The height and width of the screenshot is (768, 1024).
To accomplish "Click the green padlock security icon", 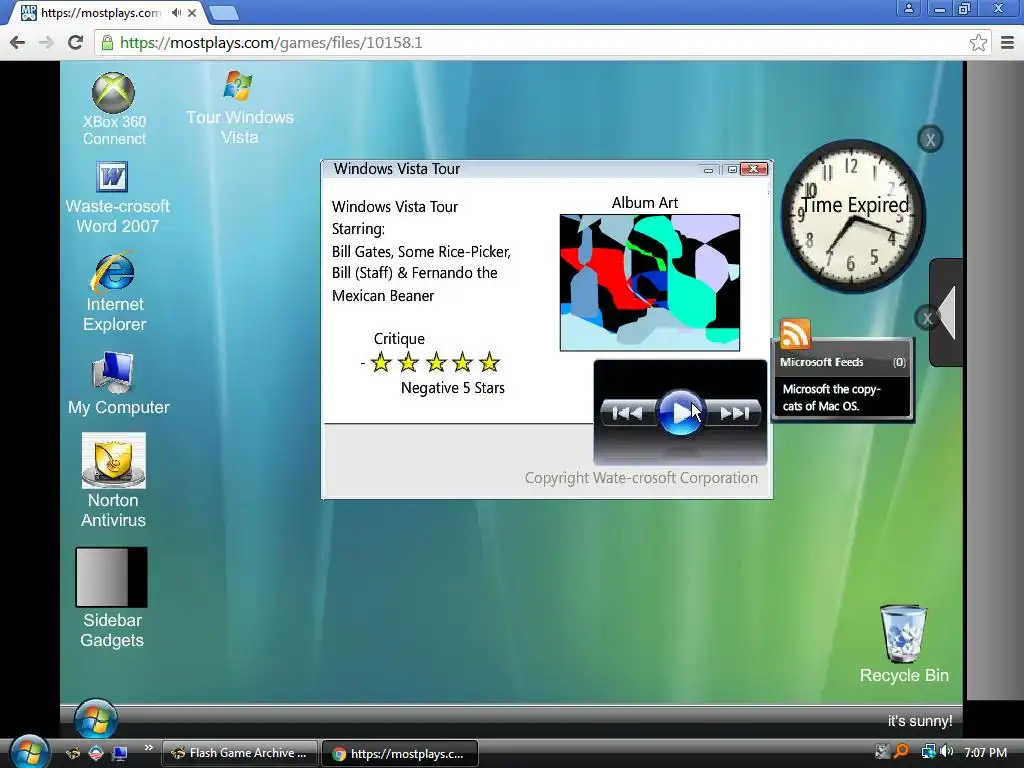I will coord(107,43).
